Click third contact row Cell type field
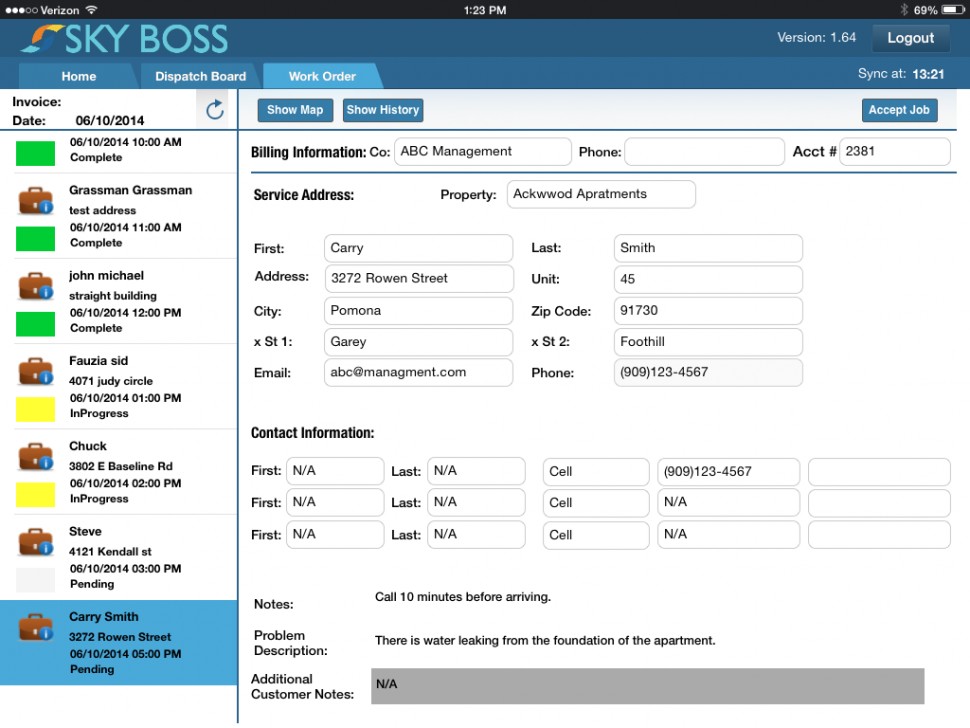 [596, 535]
